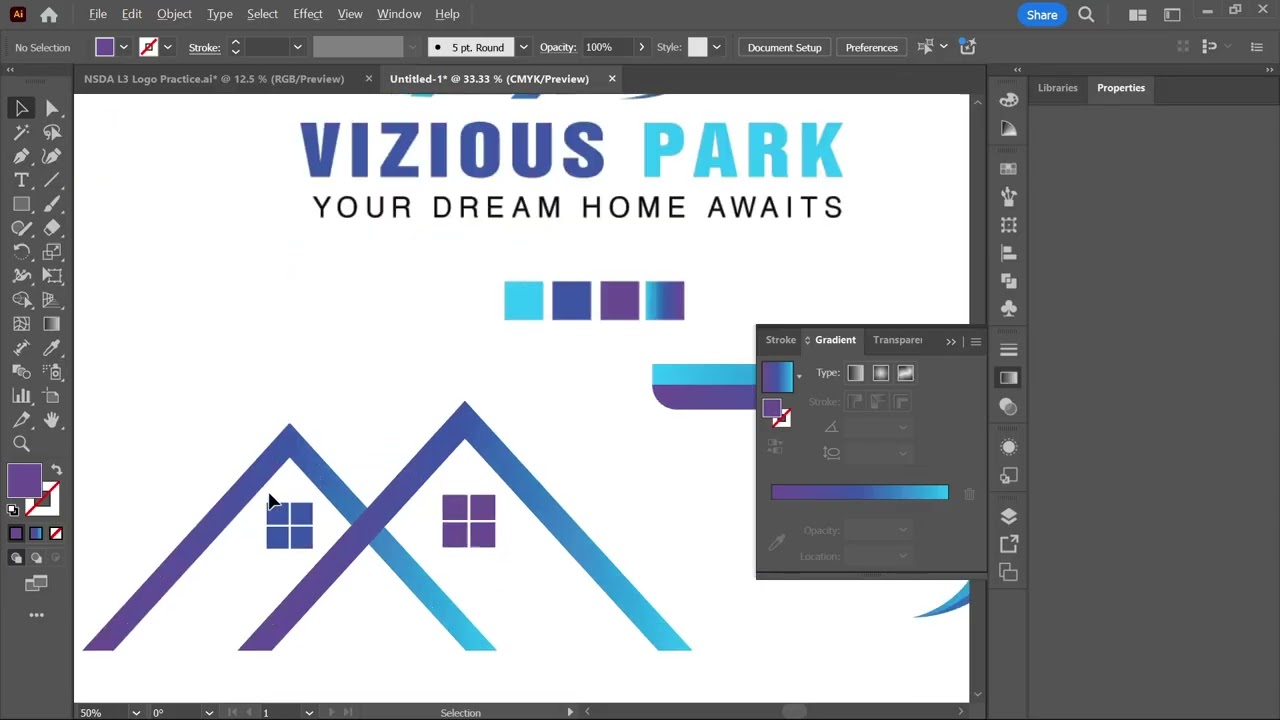This screenshot has width=1280, height=720.
Task: Open the Window menu
Action: click(399, 14)
